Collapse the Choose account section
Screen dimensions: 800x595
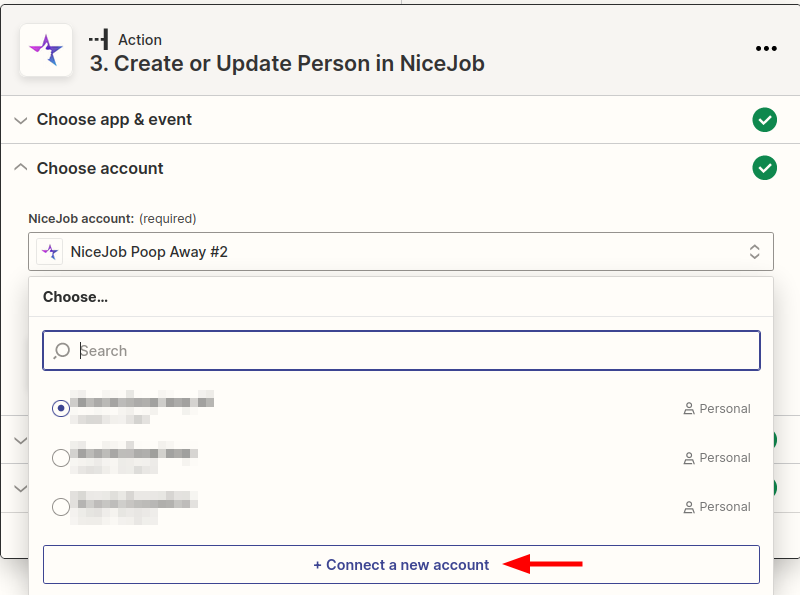(x=21, y=168)
